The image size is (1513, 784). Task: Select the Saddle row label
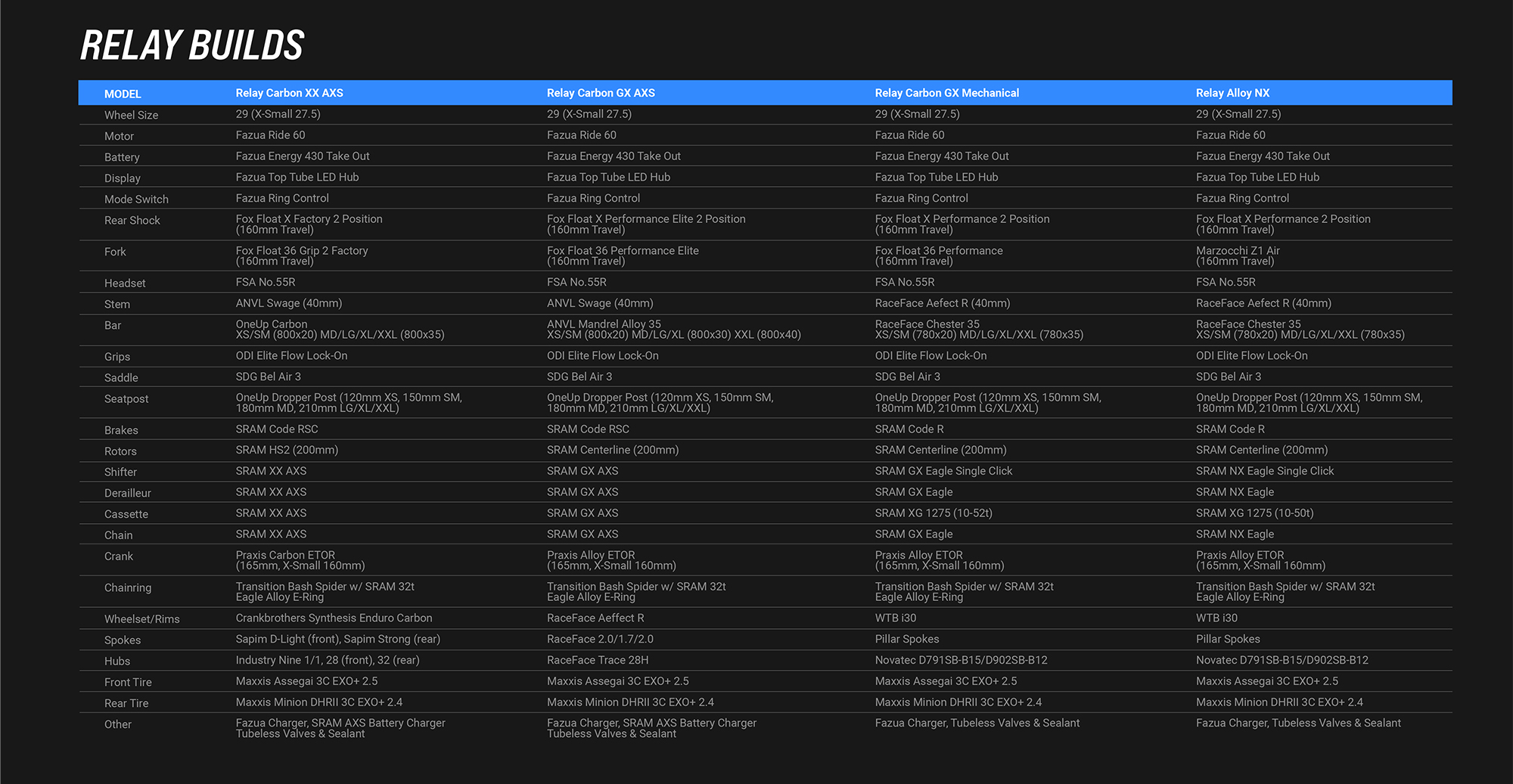(x=121, y=378)
